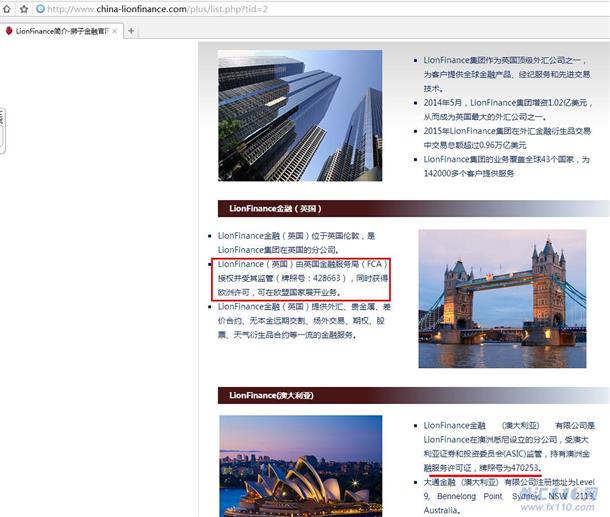
Task: Click the bullet about 142000多个客户
Action: (507, 166)
